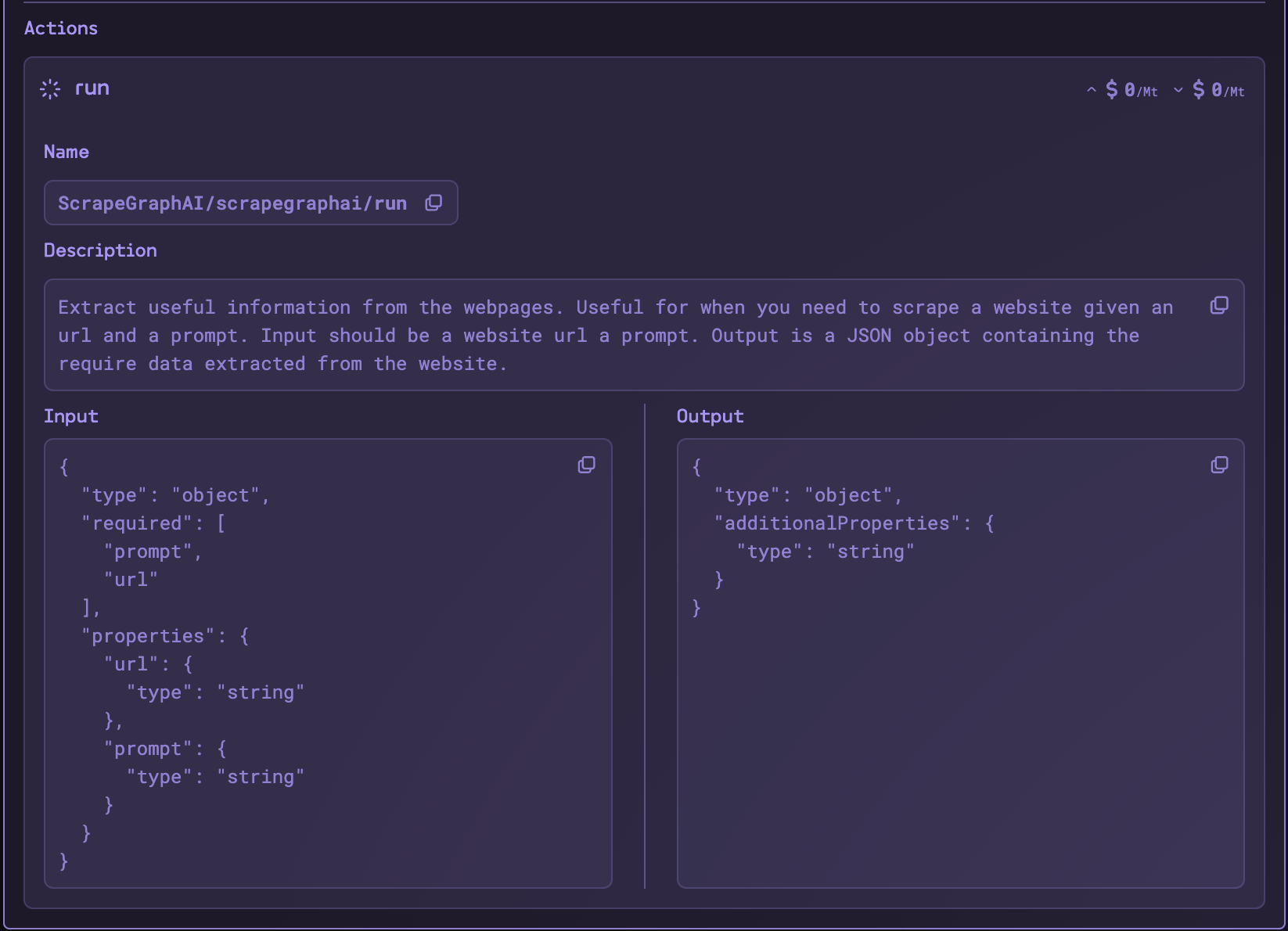1288x931 pixels.
Task: Click the Name label
Action: 67,152
